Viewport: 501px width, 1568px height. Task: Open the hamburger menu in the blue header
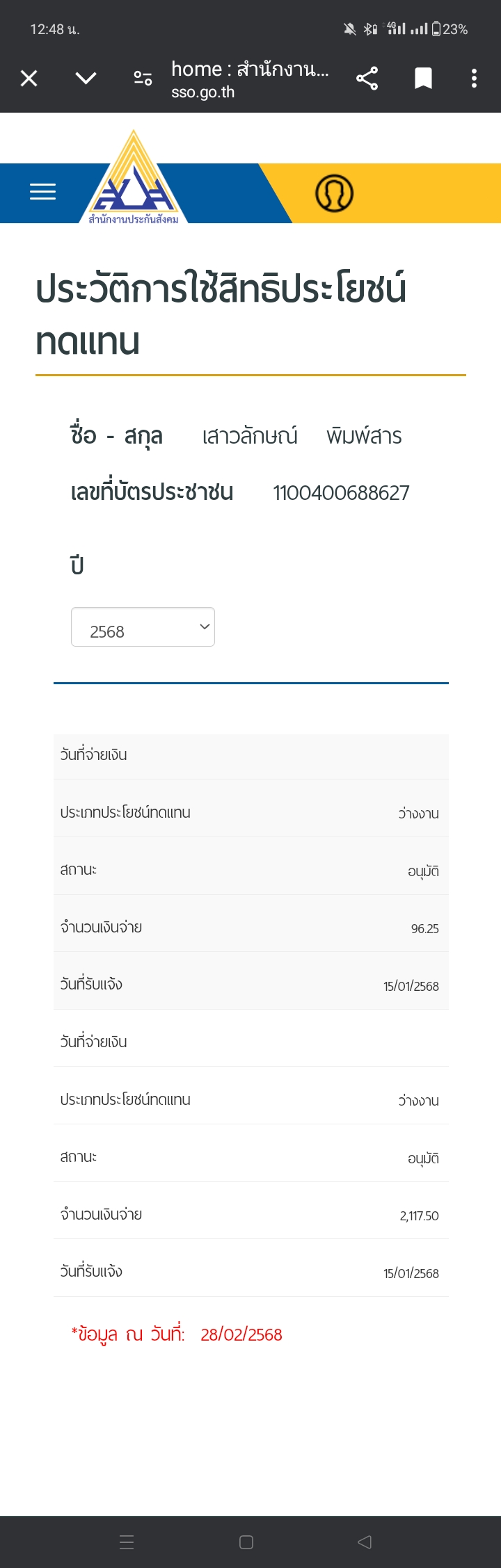point(42,192)
